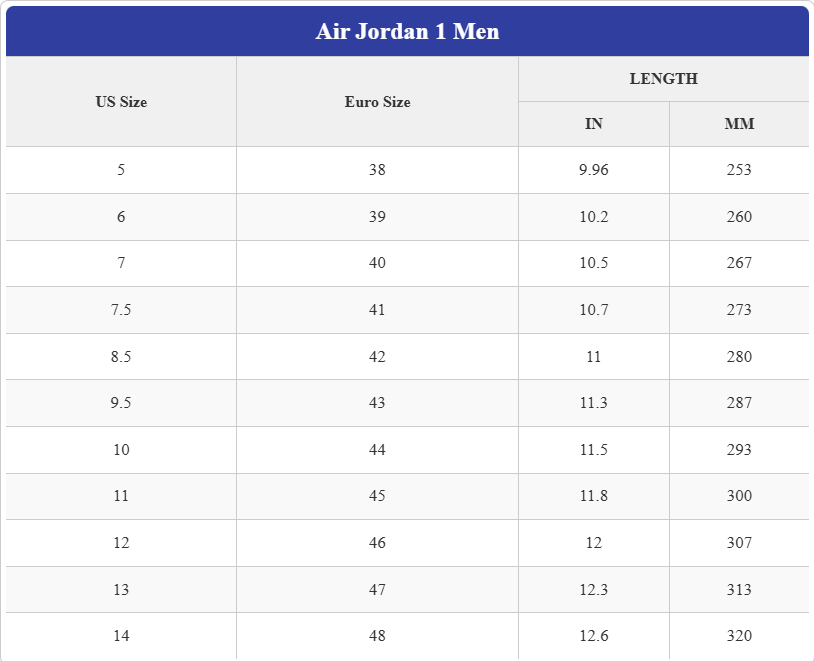Click the 11.5 inch length cell
Viewport: 814px width, 661px height.
[x=594, y=450]
